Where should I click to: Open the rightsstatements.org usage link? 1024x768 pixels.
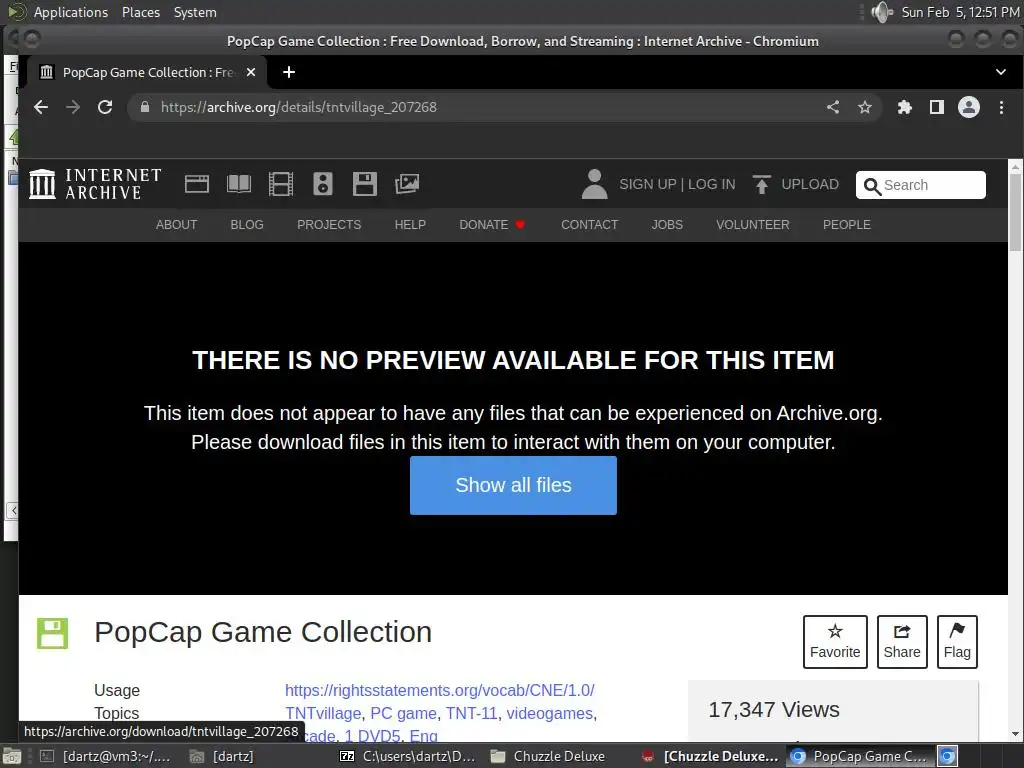(x=440, y=690)
